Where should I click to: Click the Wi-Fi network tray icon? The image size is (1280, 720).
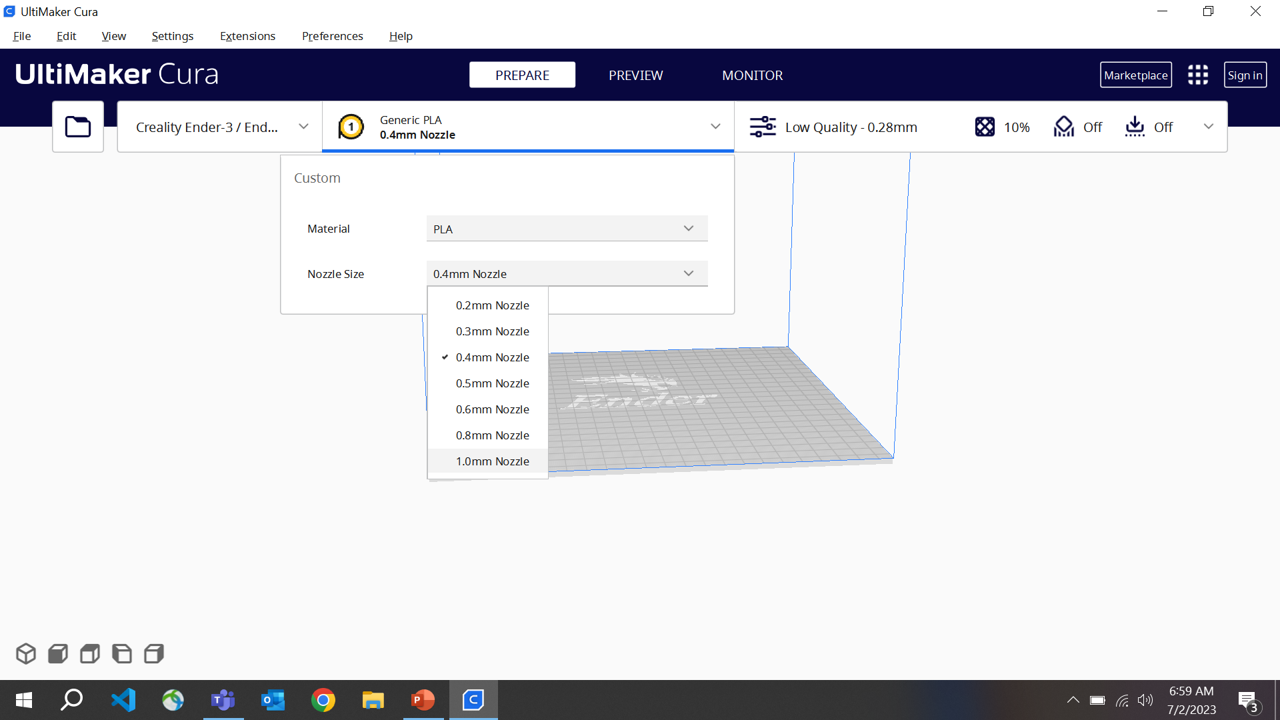click(1122, 700)
